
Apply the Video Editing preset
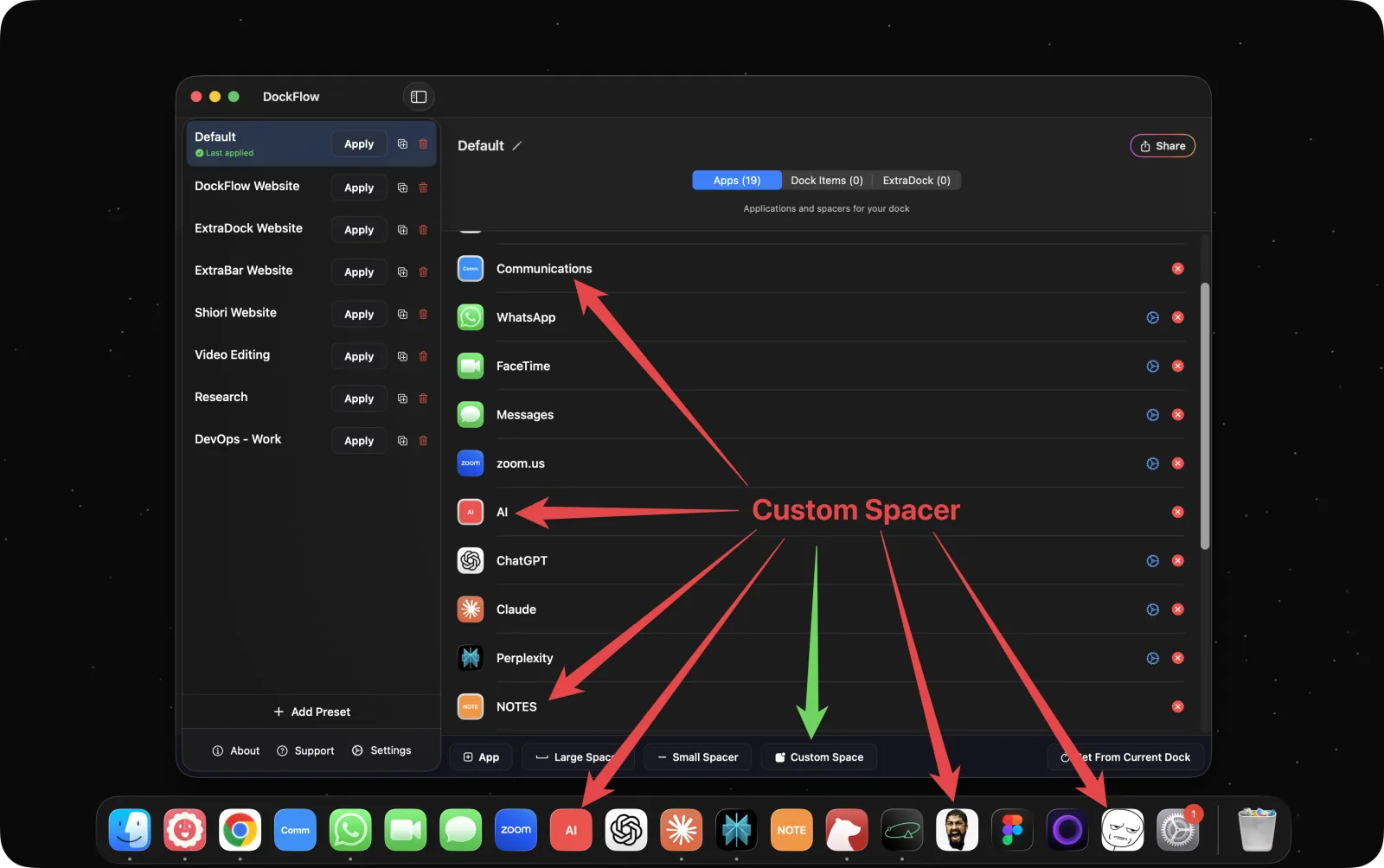pyautogui.click(x=359, y=356)
